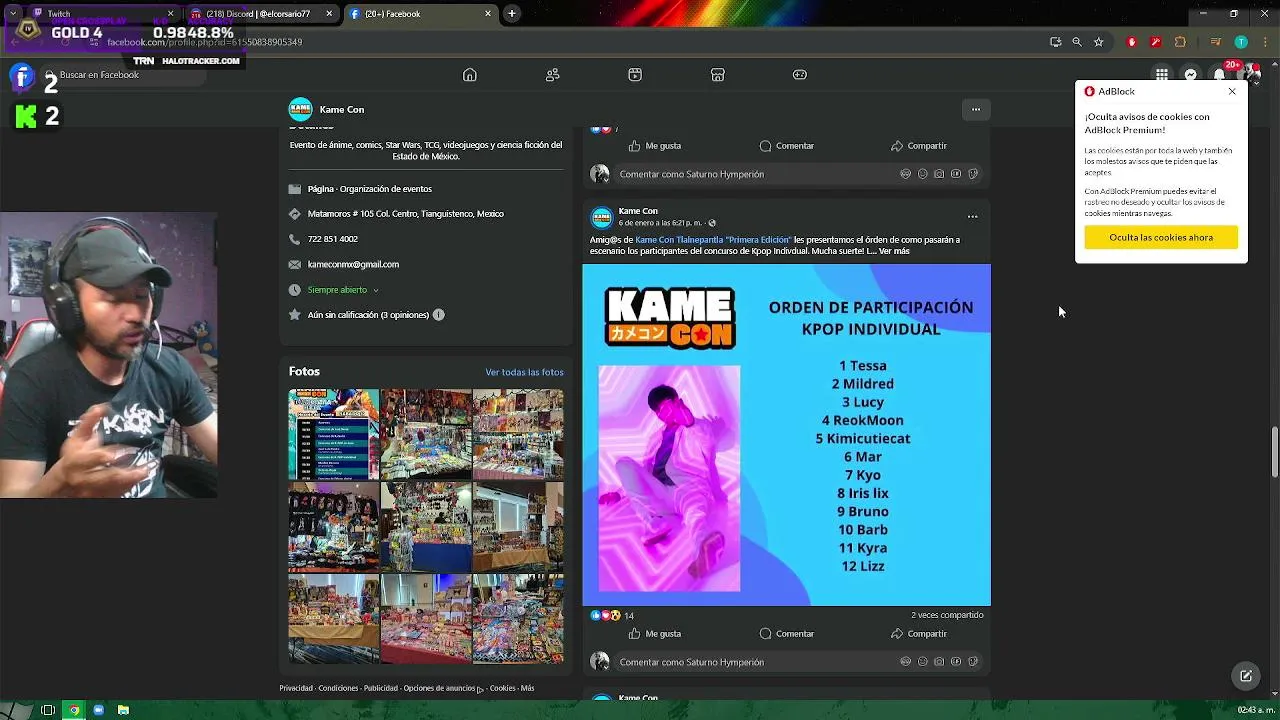Open the Facebook menu grid icon
The width and height of the screenshot is (1280, 720).
tap(1161, 75)
